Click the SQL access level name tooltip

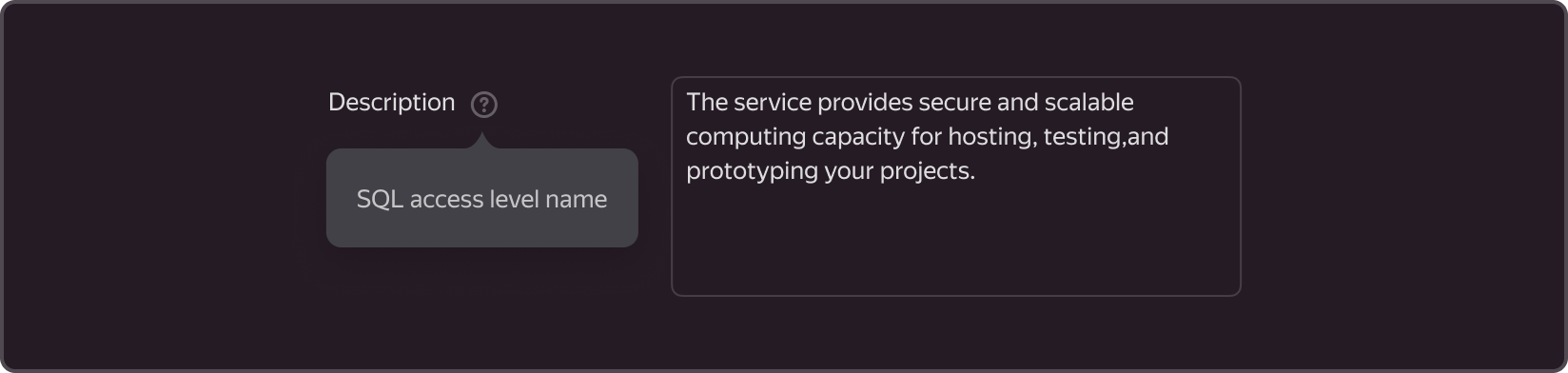pos(482,198)
